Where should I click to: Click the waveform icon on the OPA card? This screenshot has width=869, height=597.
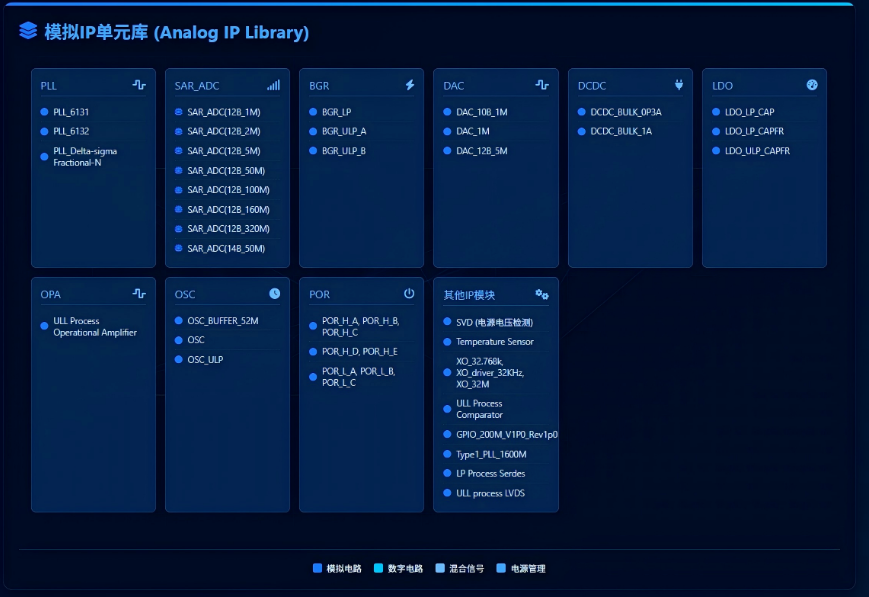[x=139, y=294]
